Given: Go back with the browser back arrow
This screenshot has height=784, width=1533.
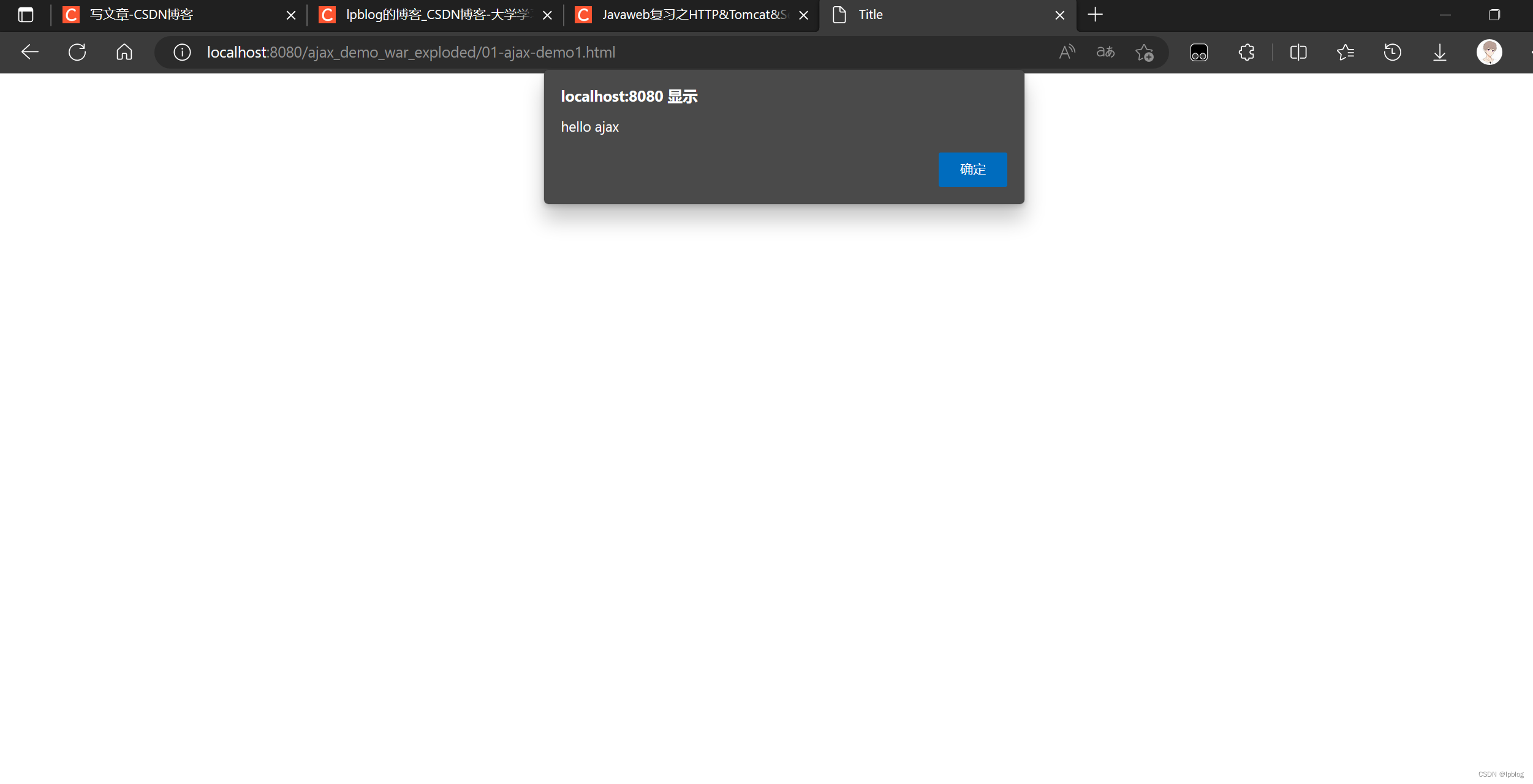Looking at the screenshot, I should click(x=29, y=52).
